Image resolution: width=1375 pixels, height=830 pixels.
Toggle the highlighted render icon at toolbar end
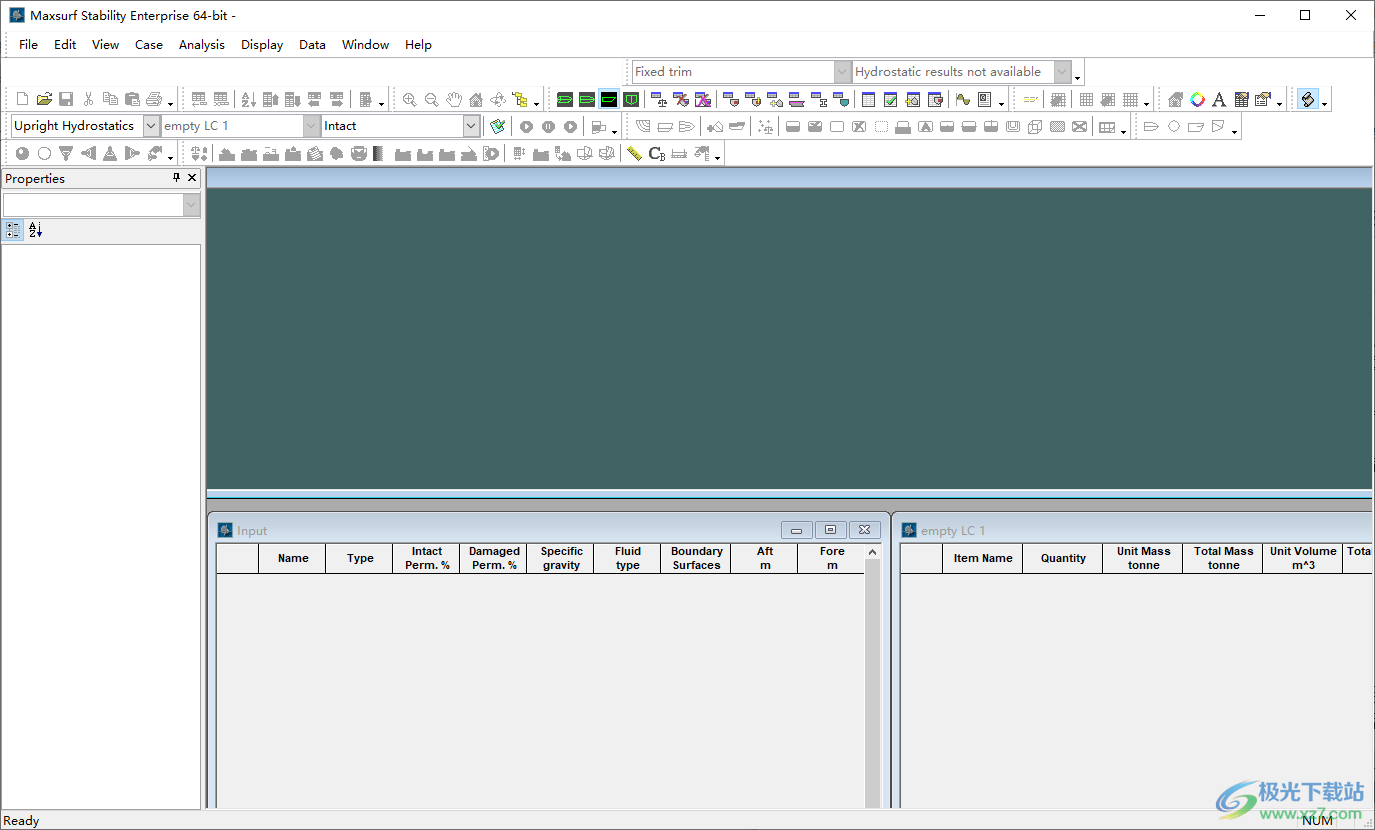[x=1308, y=99]
